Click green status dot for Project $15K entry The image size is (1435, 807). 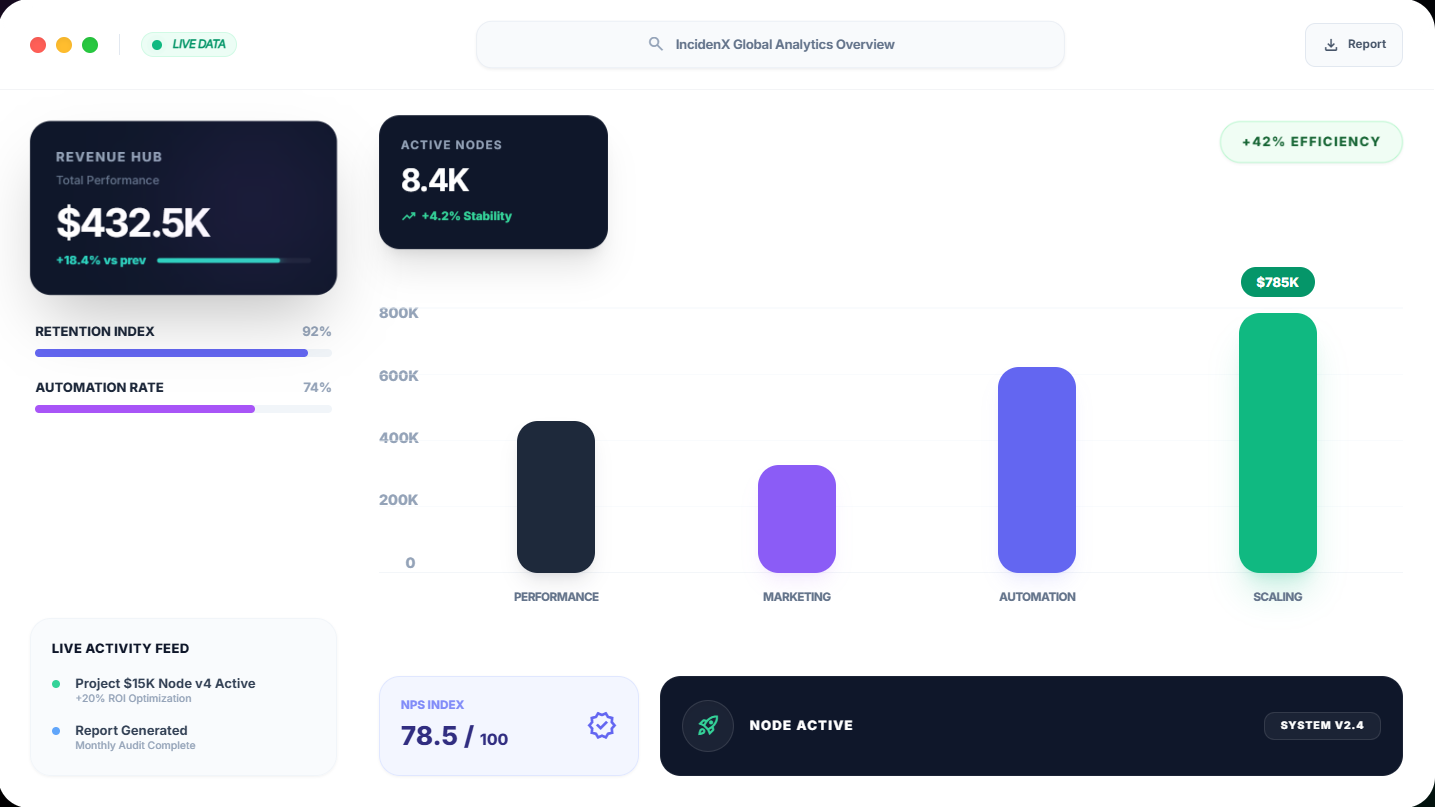point(56,684)
